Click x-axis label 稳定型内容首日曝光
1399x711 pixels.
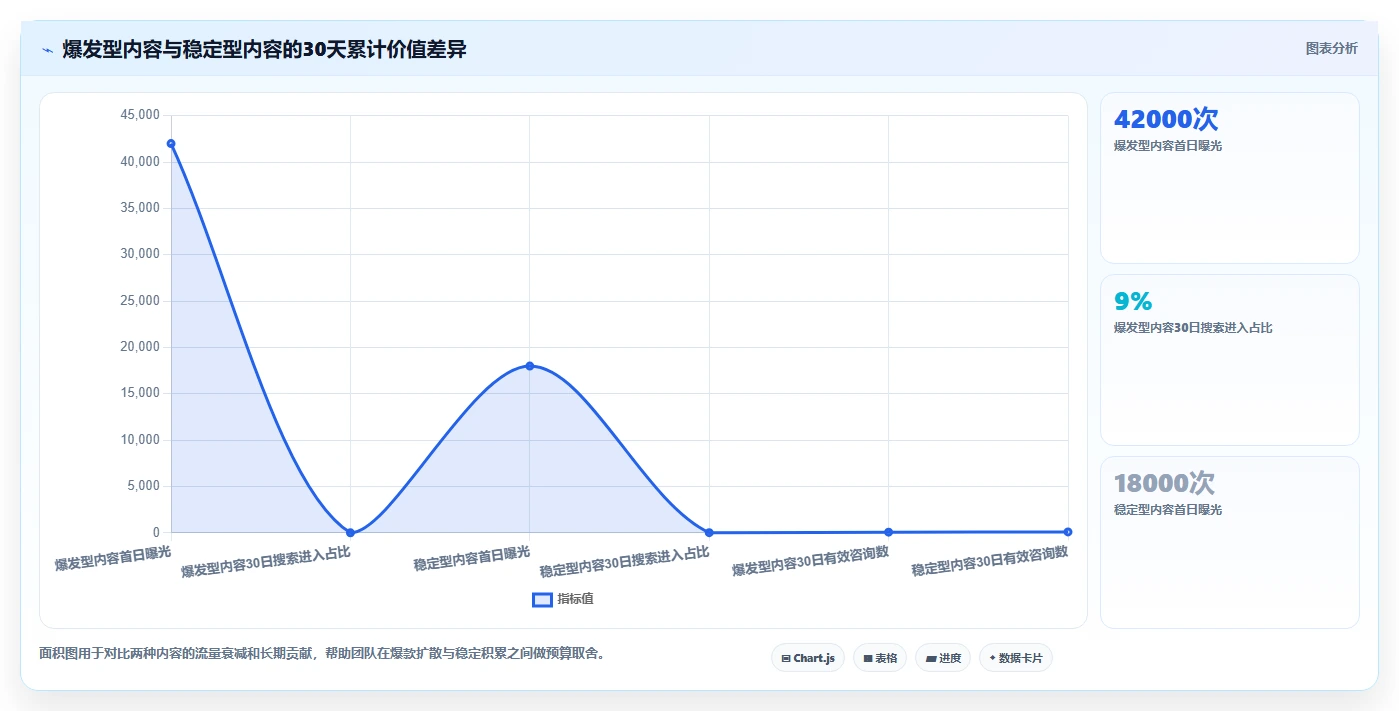[472, 558]
